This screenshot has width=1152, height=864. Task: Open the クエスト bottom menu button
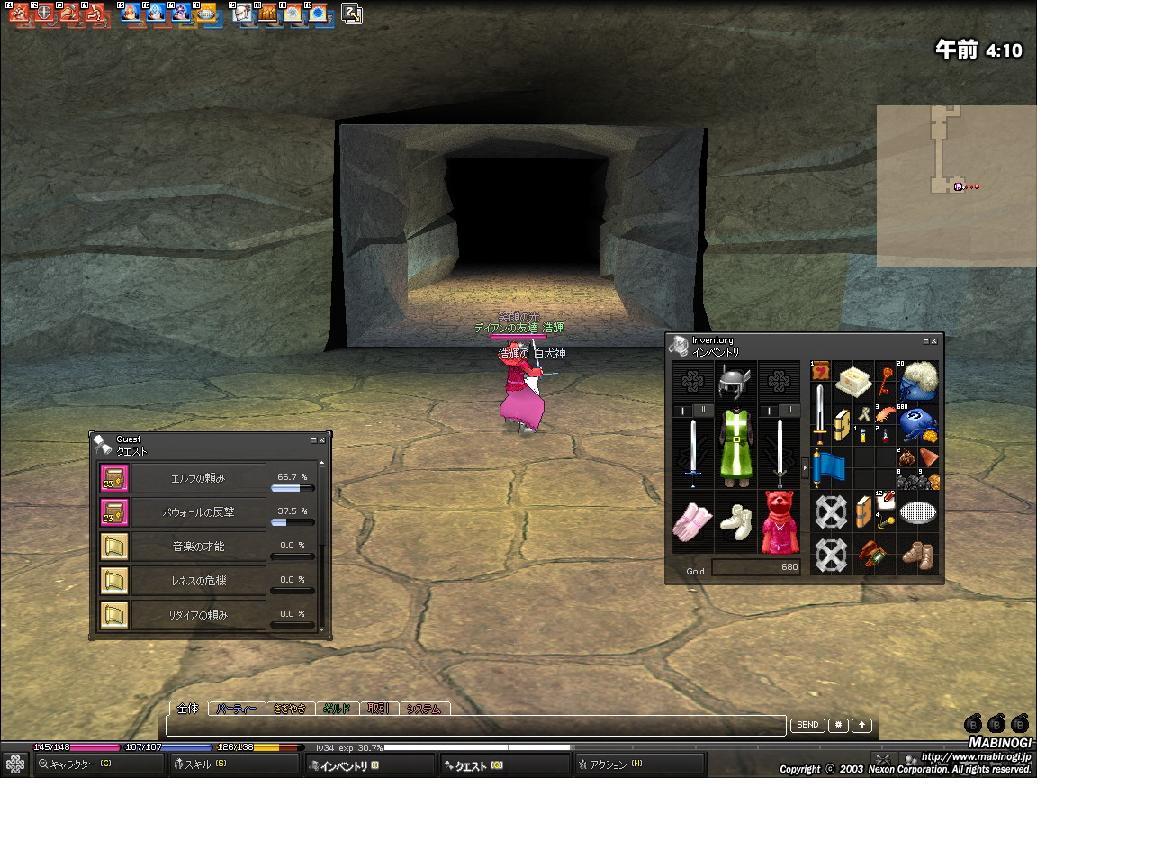[504, 766]
